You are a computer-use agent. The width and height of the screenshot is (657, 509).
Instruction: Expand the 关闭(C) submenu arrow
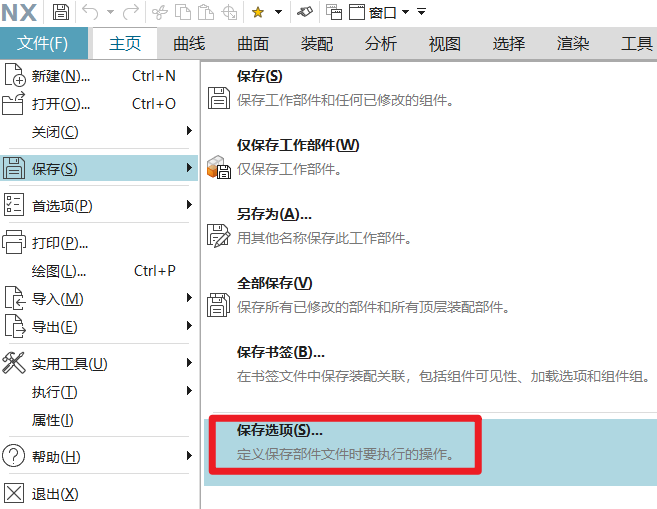pyautogui.click(x=189, y=131)
